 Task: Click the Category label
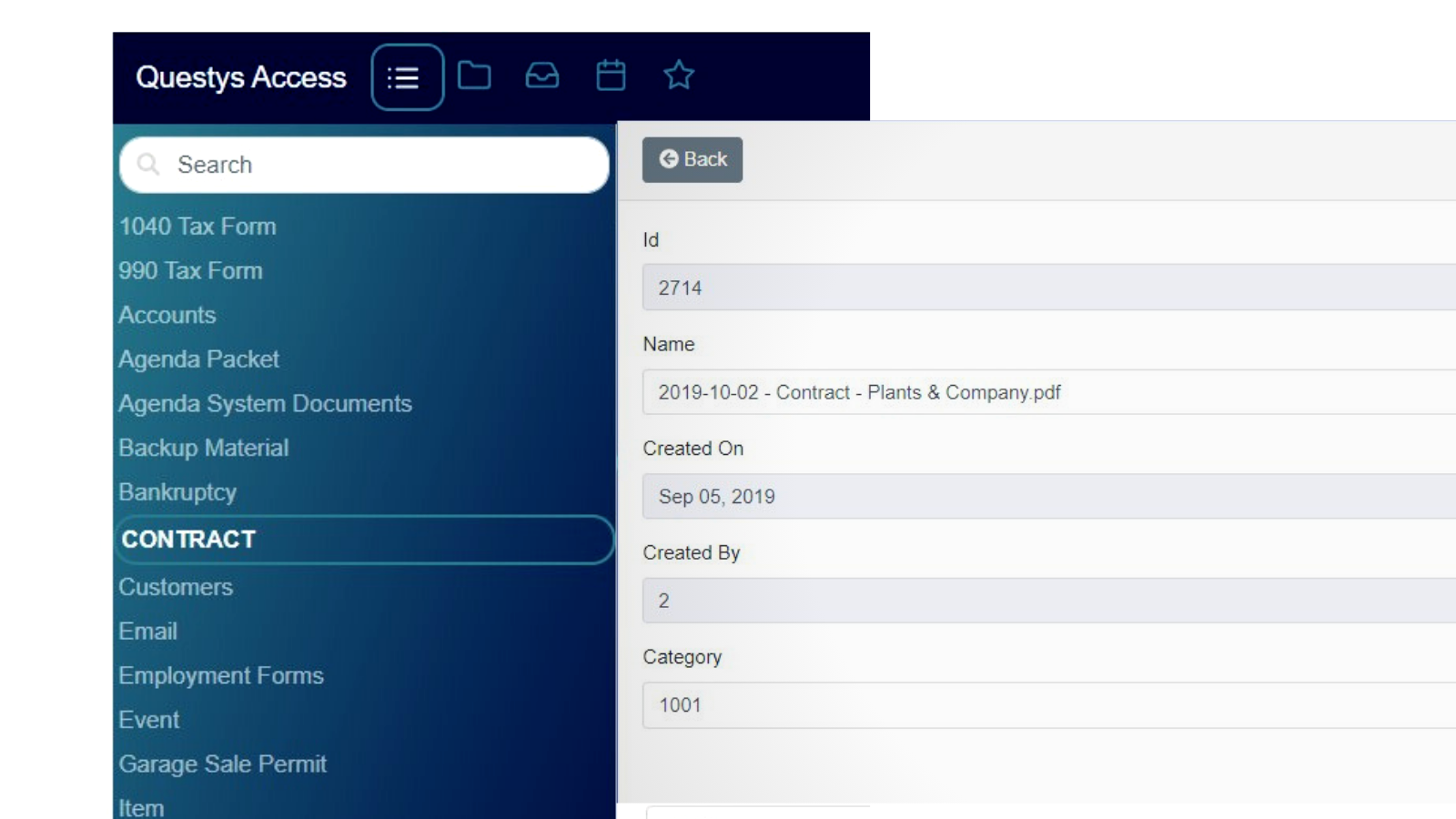point(682,657)
